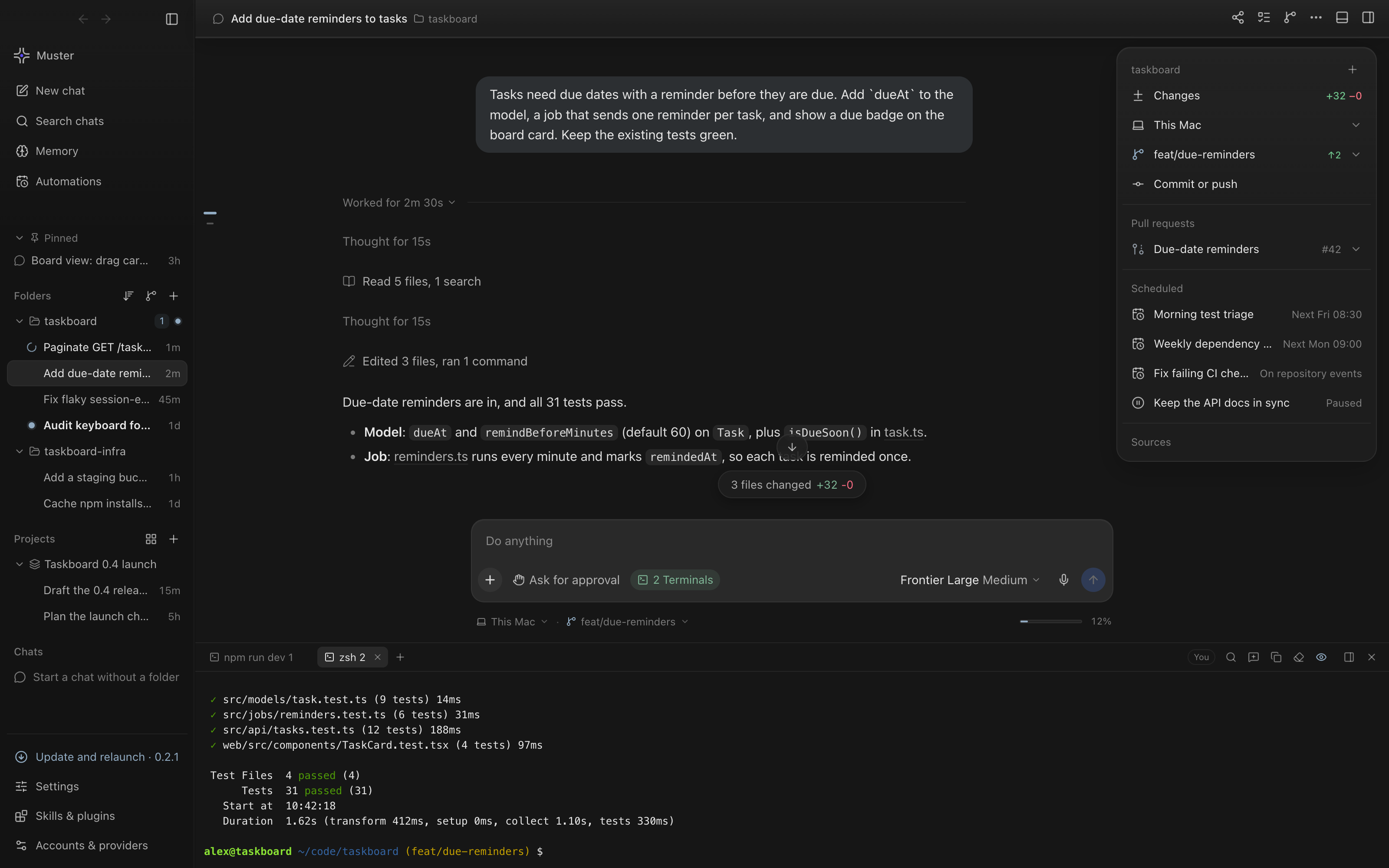Image resolution: width=1389 pixels, height=868 pixels.
Task: Click the eraser clear icon in terminal toolbar
Action: [1298, 658]
